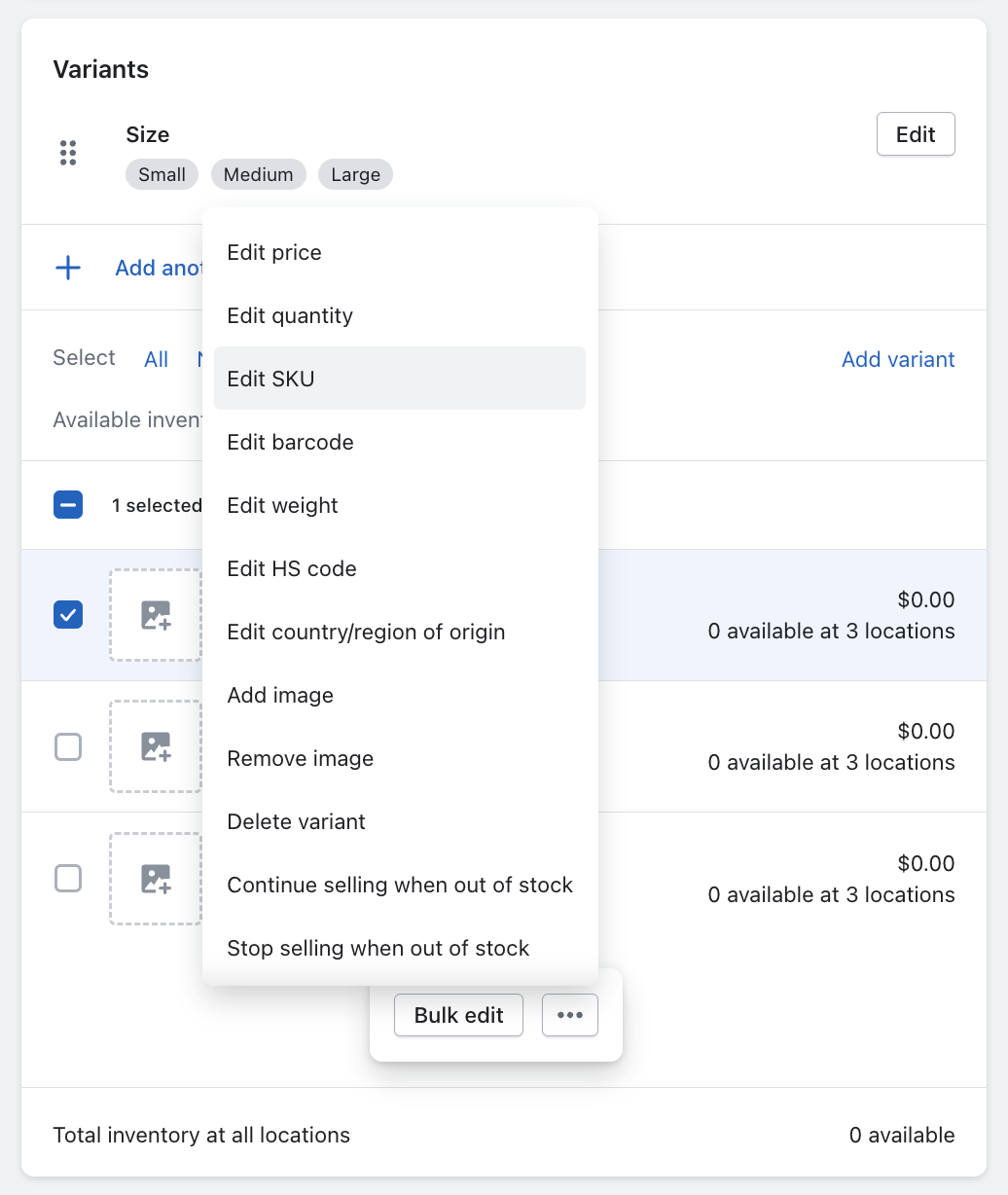This screenshot has height=1195, width=1008.
Task: Select Continue selling when out of stock
Action: [400, 885]
